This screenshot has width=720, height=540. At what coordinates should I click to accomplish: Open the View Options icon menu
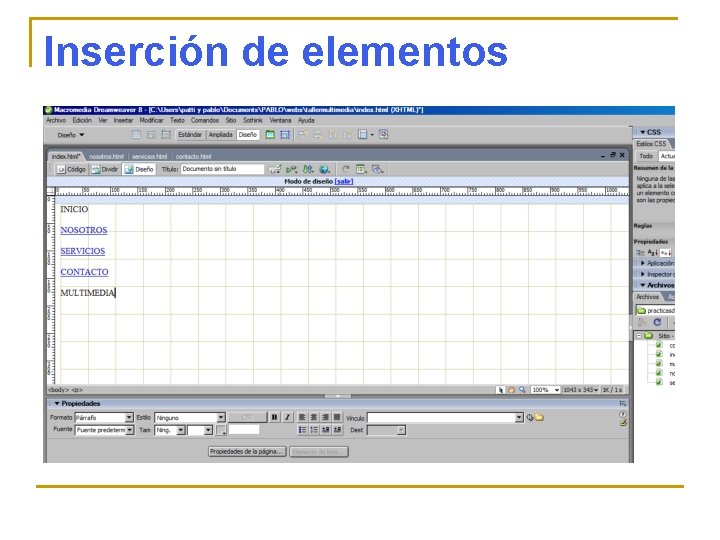361,169
